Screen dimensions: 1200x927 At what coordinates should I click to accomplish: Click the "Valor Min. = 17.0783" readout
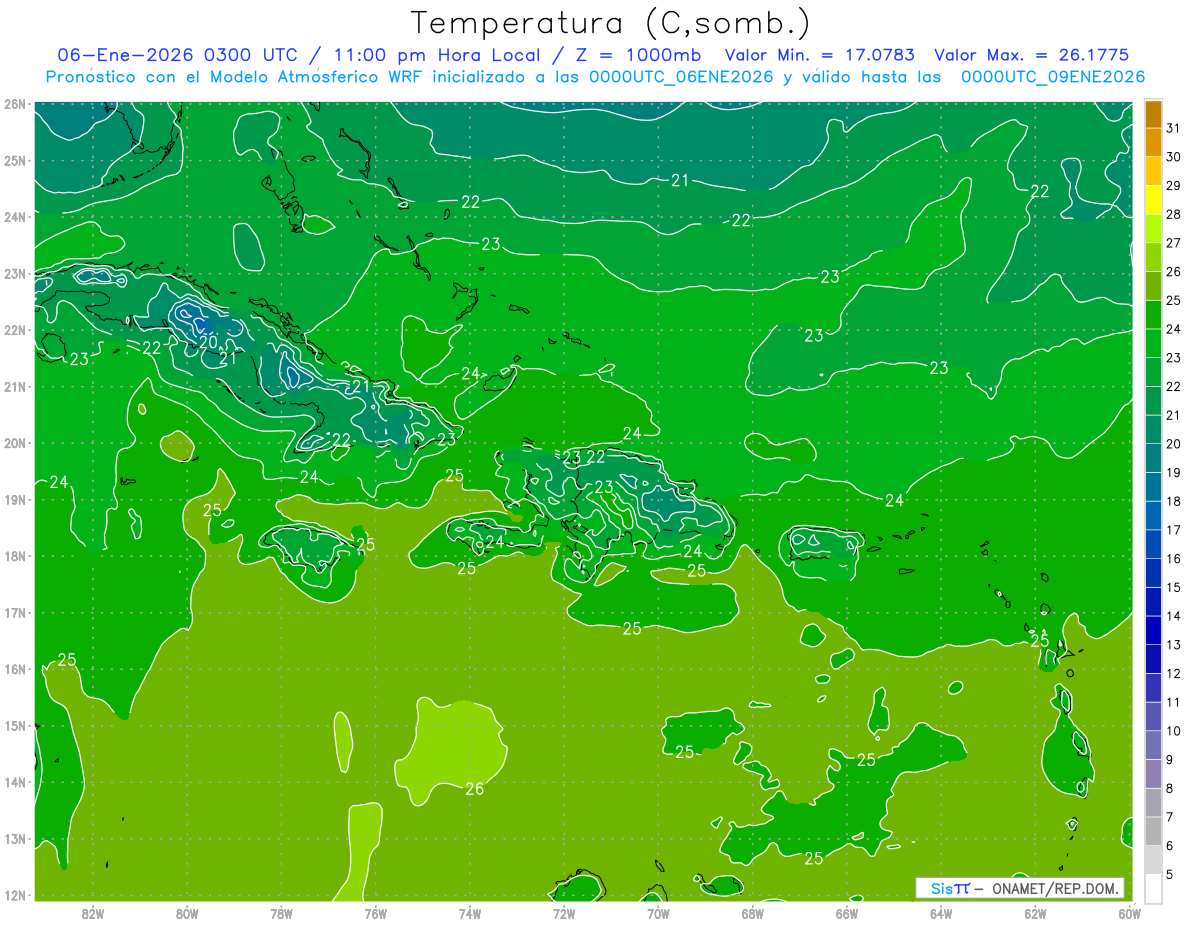[821, 55]
